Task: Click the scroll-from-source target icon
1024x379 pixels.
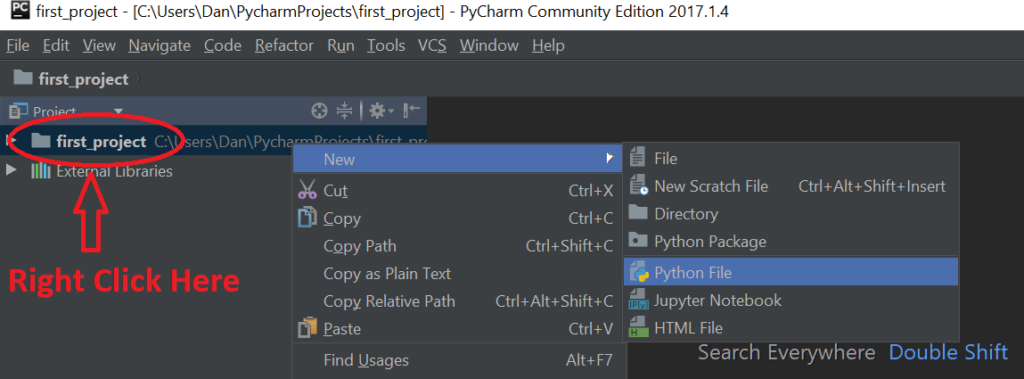Action: pyautogui.click(x=319, y=111)
